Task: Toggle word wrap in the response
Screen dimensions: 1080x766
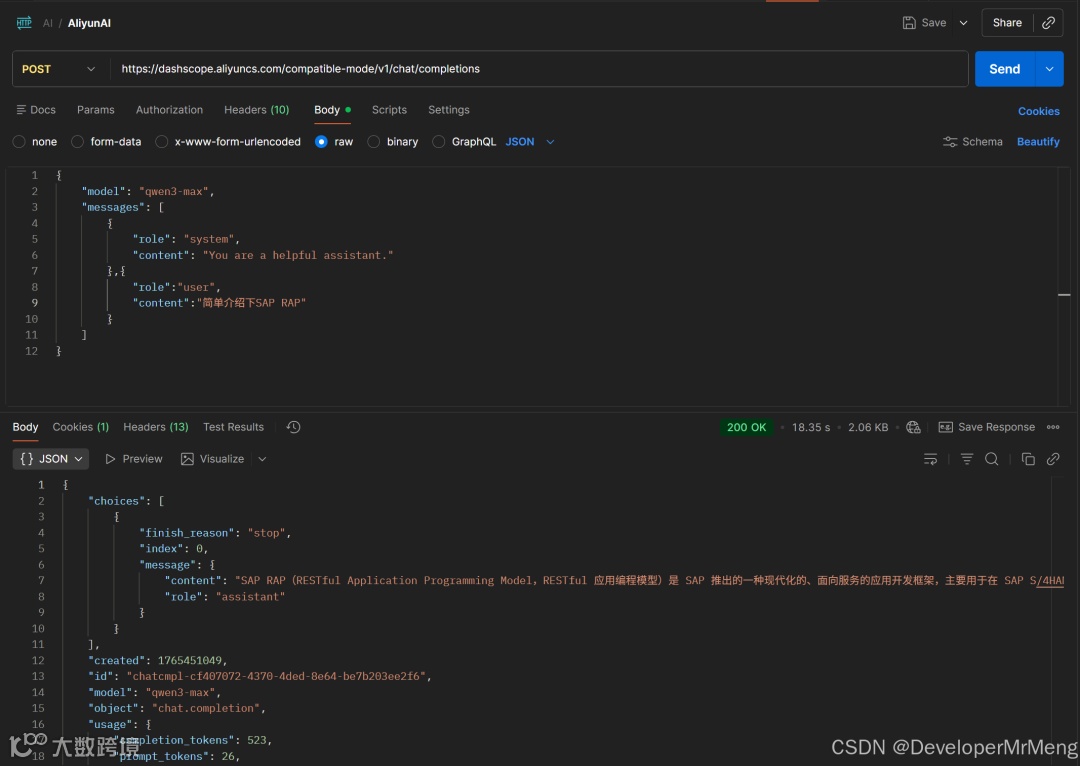Action: coord(930,459)
